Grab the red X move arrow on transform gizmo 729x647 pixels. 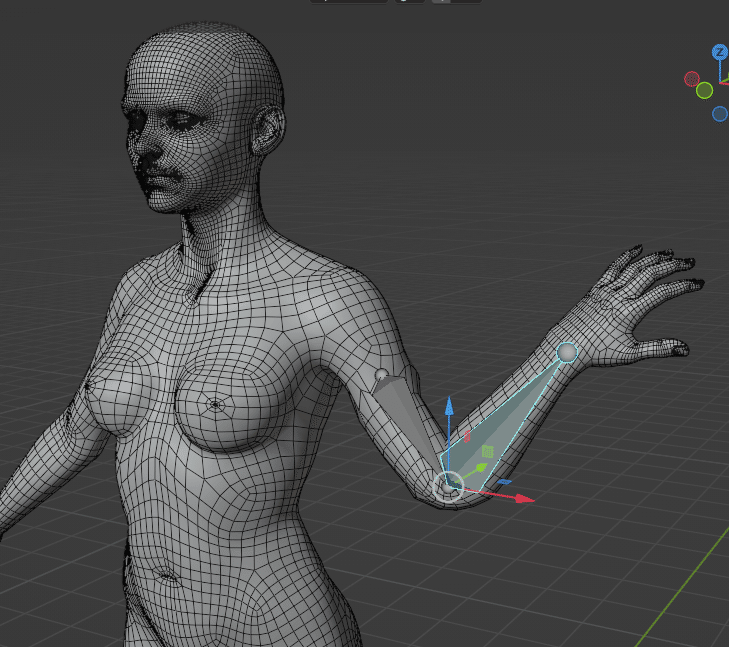pyautogui.click(x=524, y=499)
